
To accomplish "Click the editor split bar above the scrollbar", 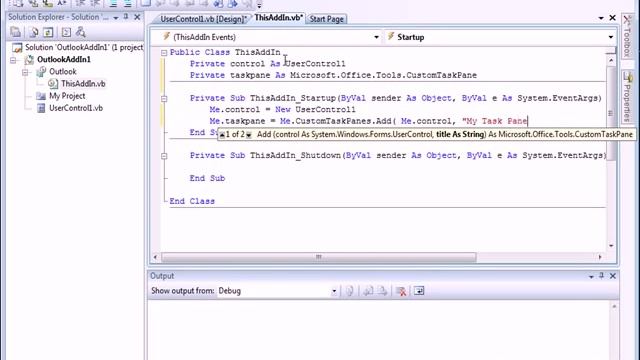I will pyautogui.click(x=611, y=51).
